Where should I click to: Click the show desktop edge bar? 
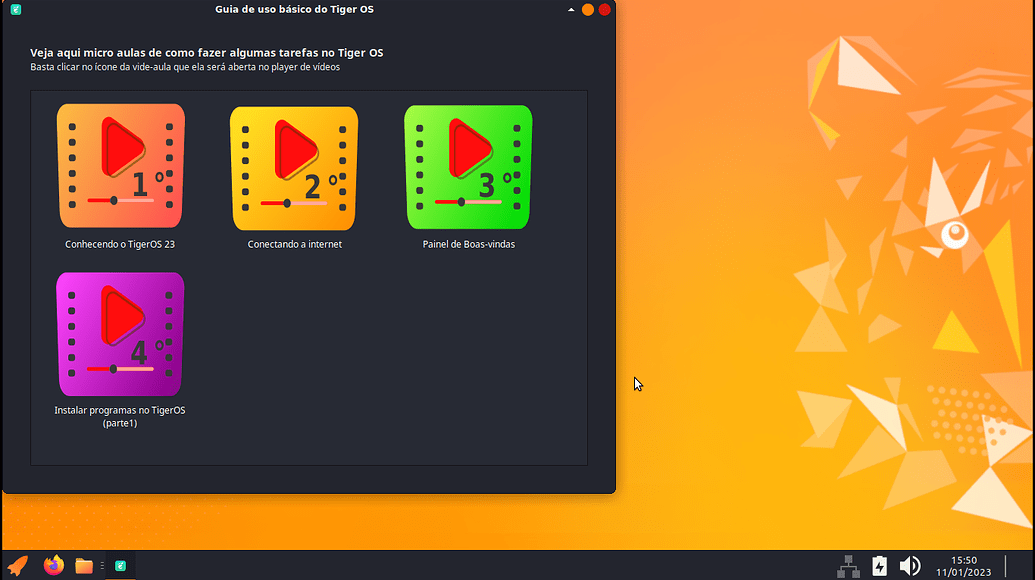tap(1006, 566)
